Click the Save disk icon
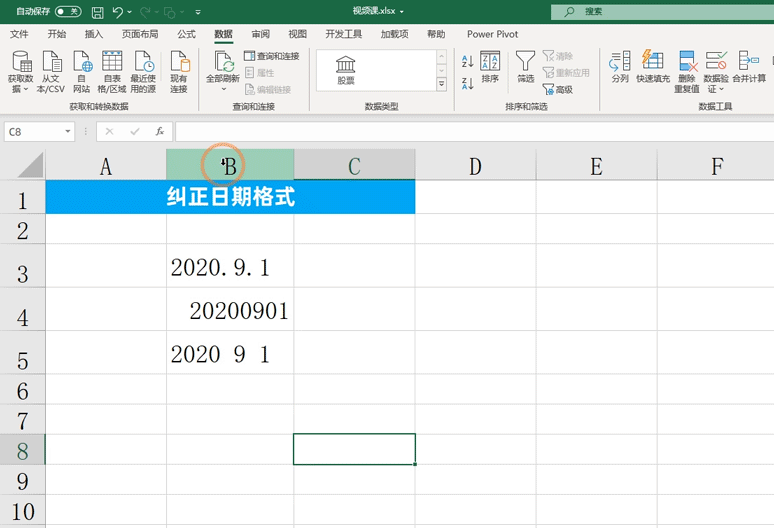The image size is (774, 528). 98,12
